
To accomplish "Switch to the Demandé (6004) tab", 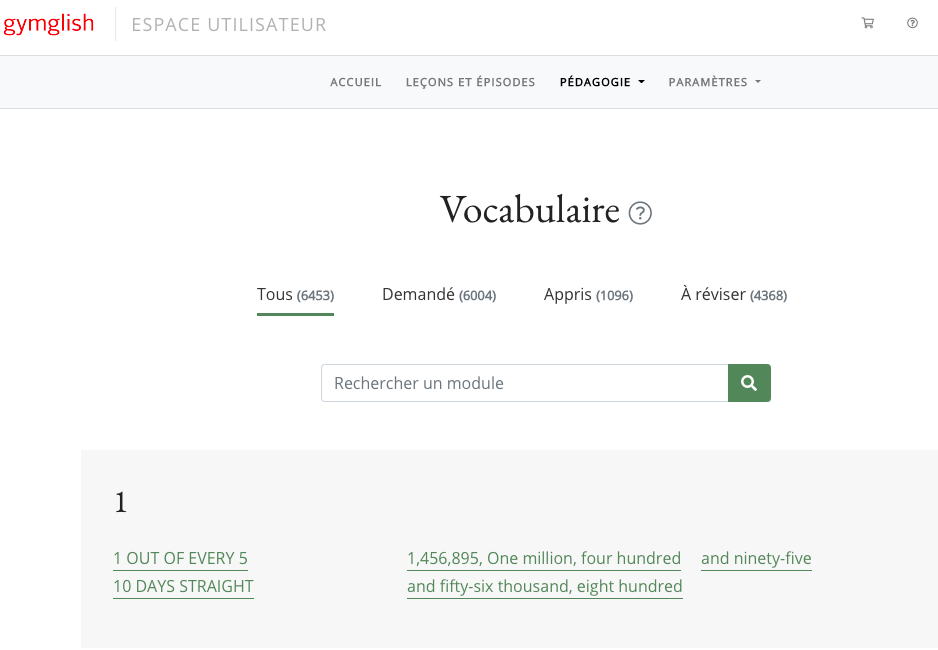I will [x=439, y=295].
